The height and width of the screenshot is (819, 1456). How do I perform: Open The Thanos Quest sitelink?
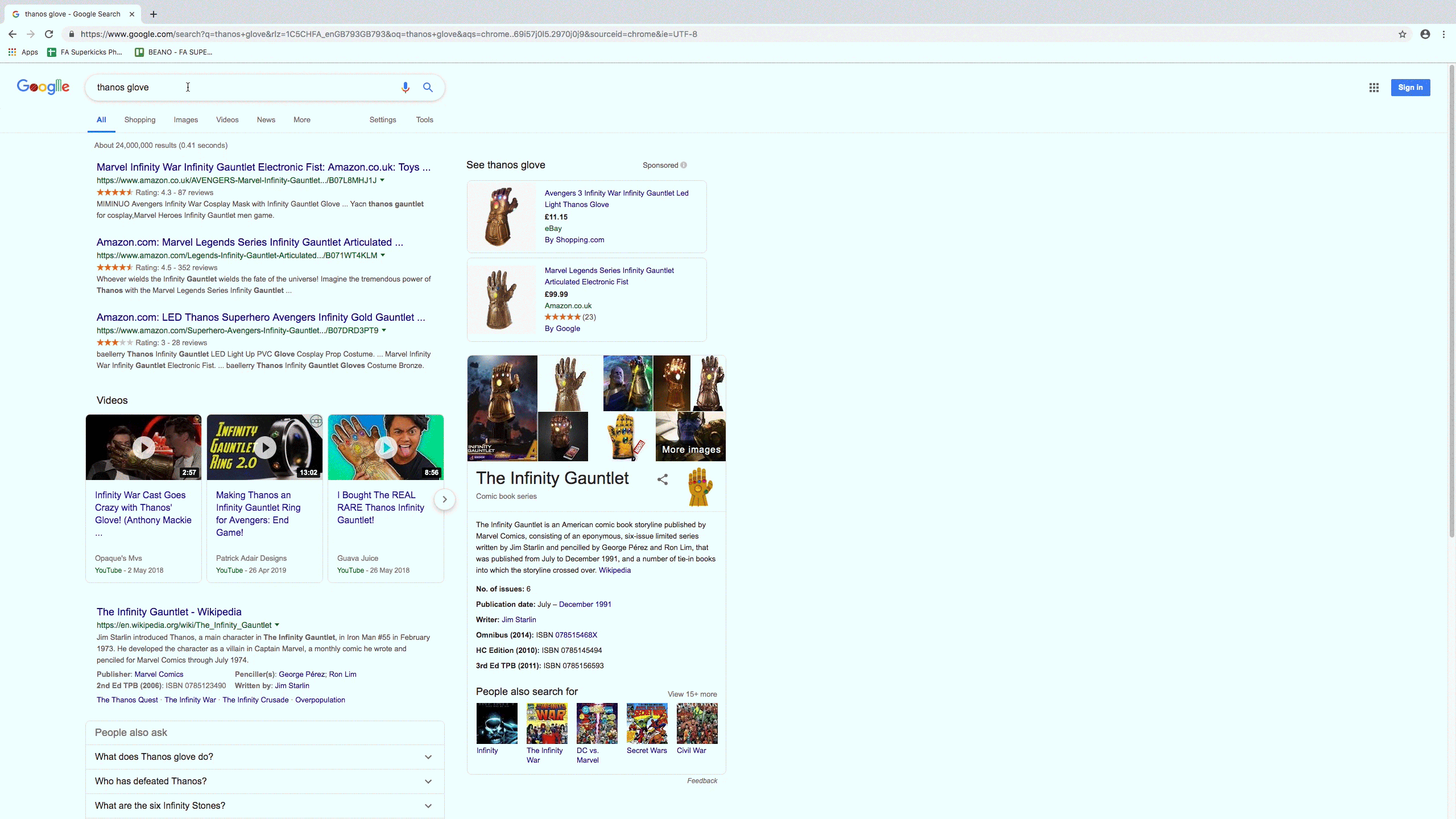127,700
